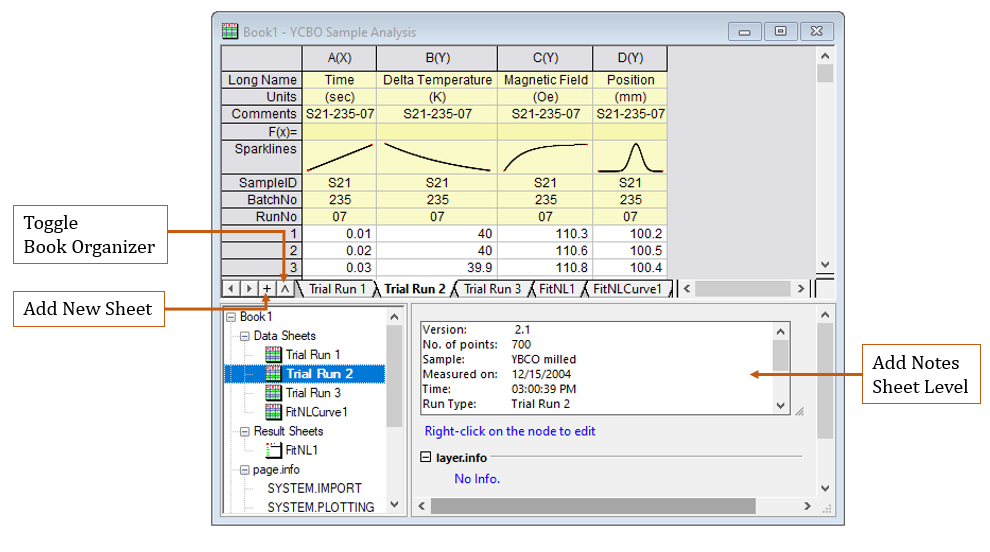Click the sheet tabs scroll-right arrow
990x552 pixels.
coord(249,289)
